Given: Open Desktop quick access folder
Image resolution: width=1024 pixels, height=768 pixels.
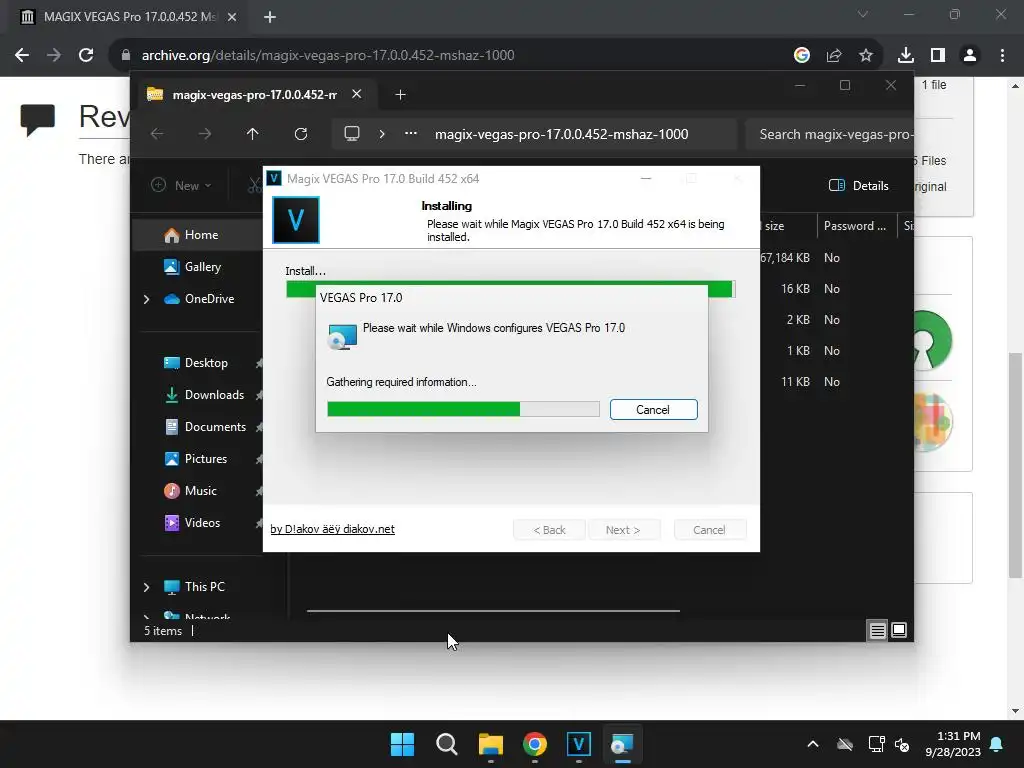Looking at the screenshot, I should (x=206, y=362).
